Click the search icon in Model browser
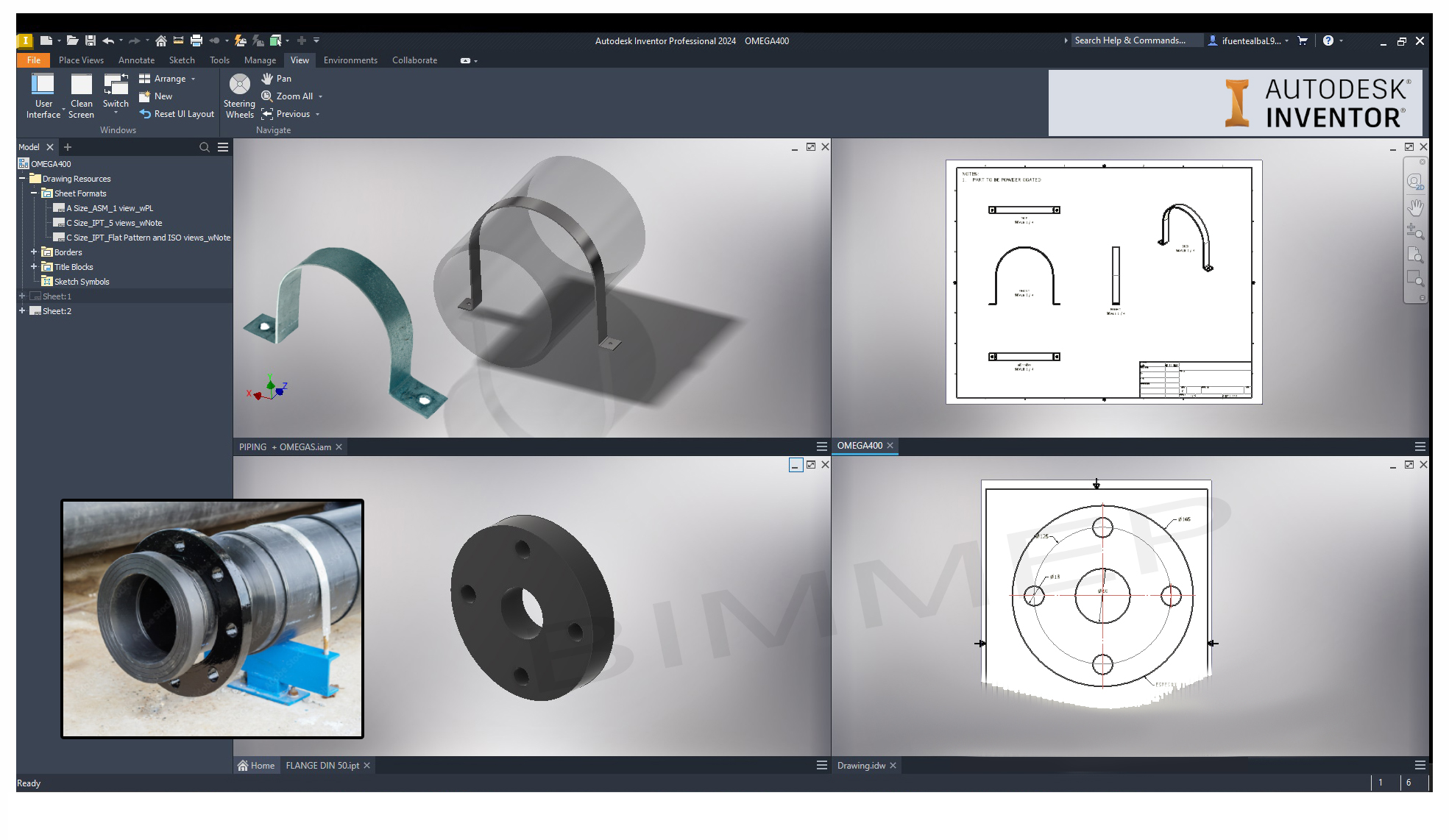 (x=205, y=148)
